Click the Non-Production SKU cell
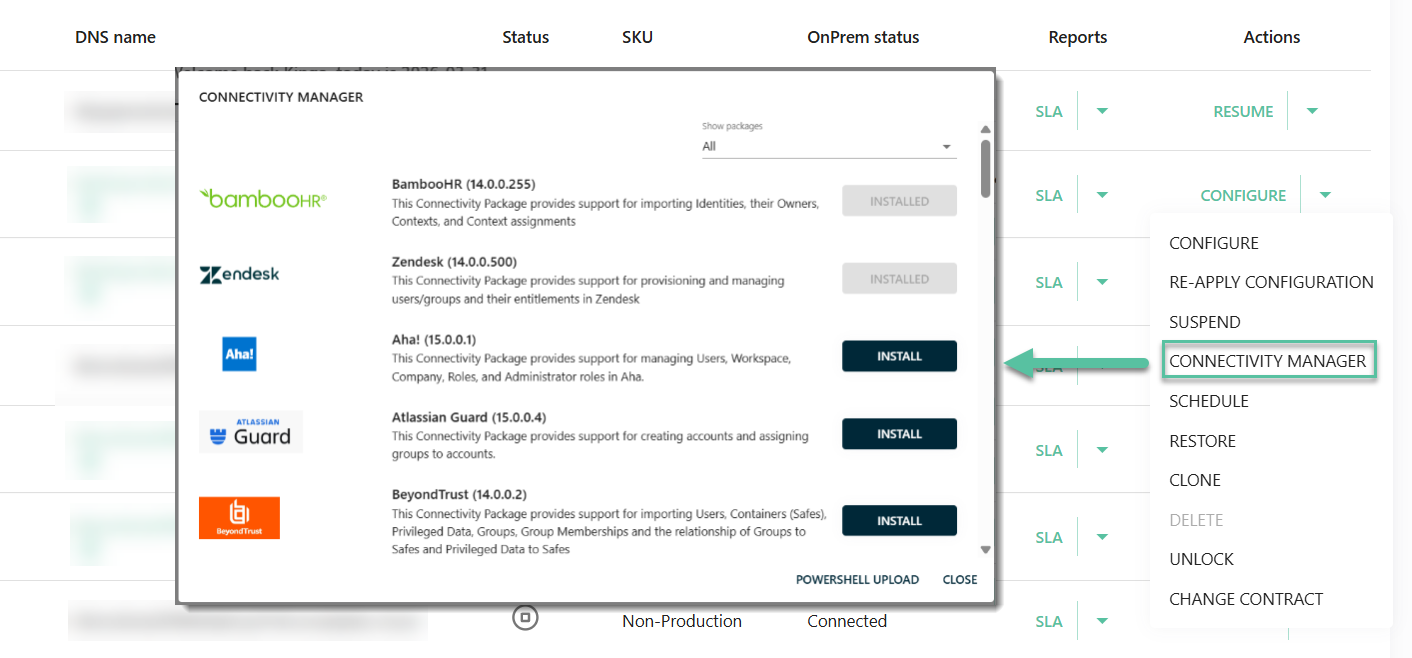Image resolution: width=1412 pixels, height=658 pixels. tap(682, 621)
